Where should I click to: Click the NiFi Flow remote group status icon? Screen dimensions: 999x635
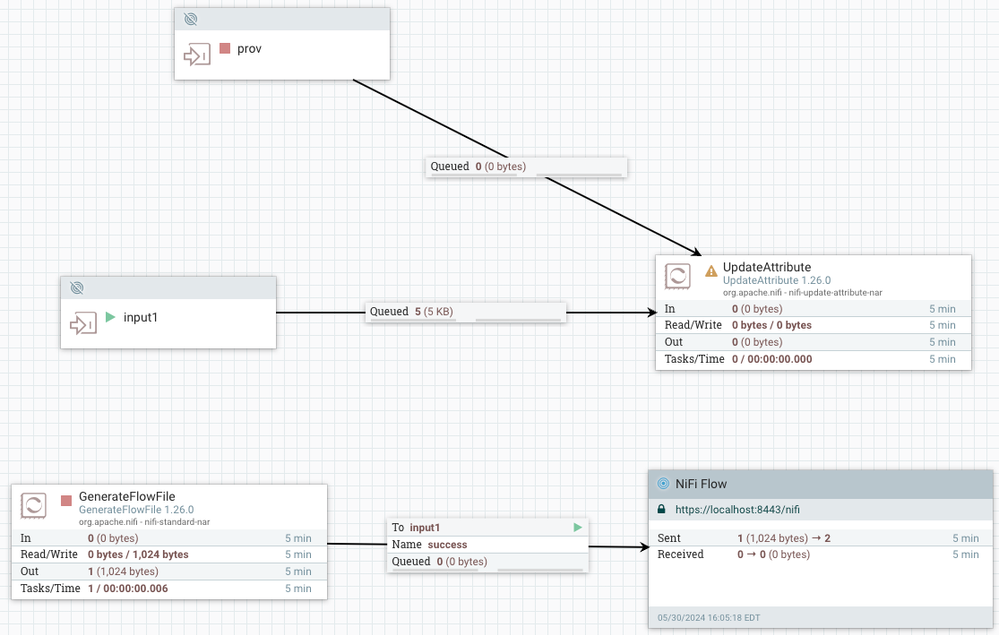[x=663, y=483]
